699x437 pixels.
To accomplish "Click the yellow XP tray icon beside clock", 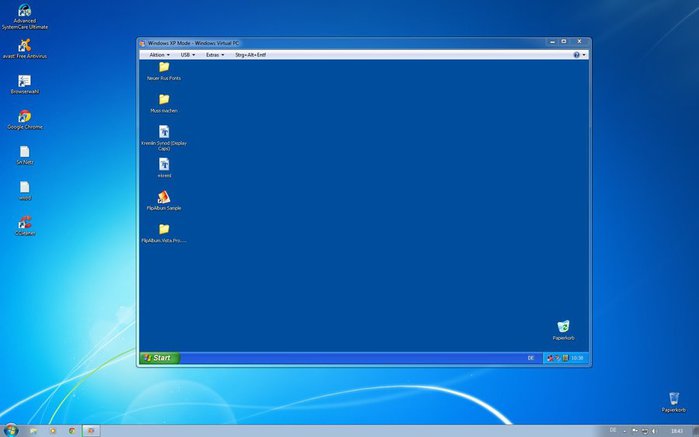I will [565, 358].
